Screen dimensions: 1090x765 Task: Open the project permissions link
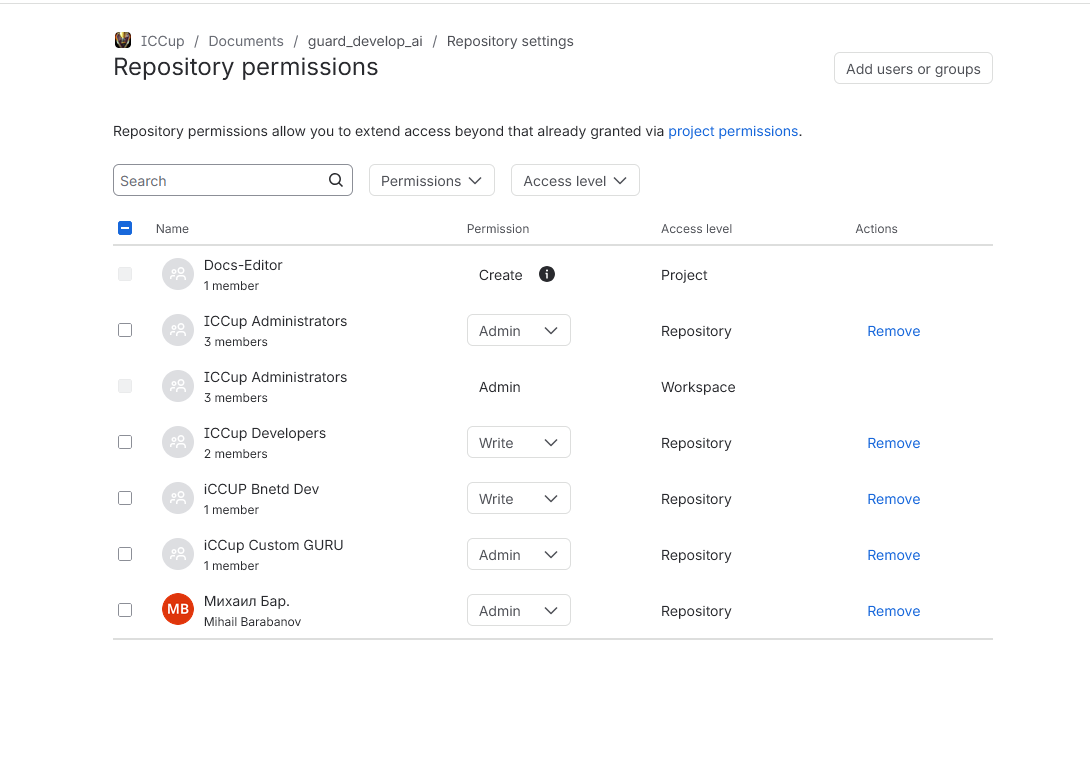(x=733, y=131)
